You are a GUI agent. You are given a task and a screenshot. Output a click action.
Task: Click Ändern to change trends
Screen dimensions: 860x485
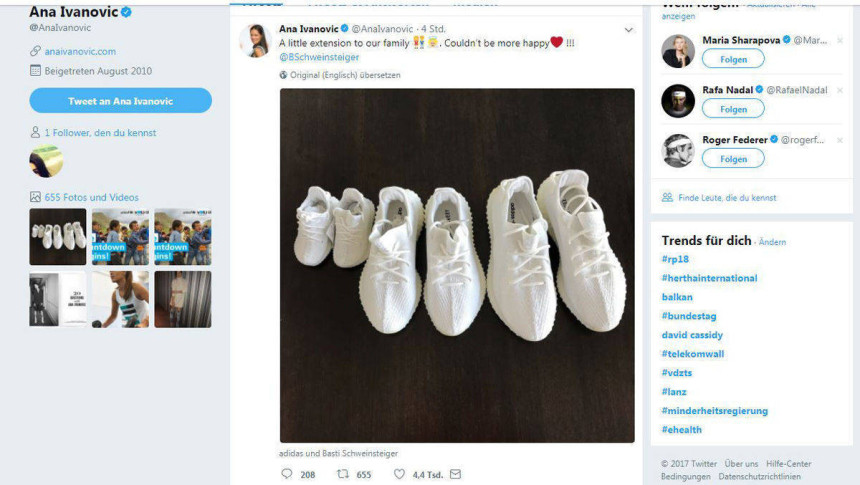pos(773,242)
